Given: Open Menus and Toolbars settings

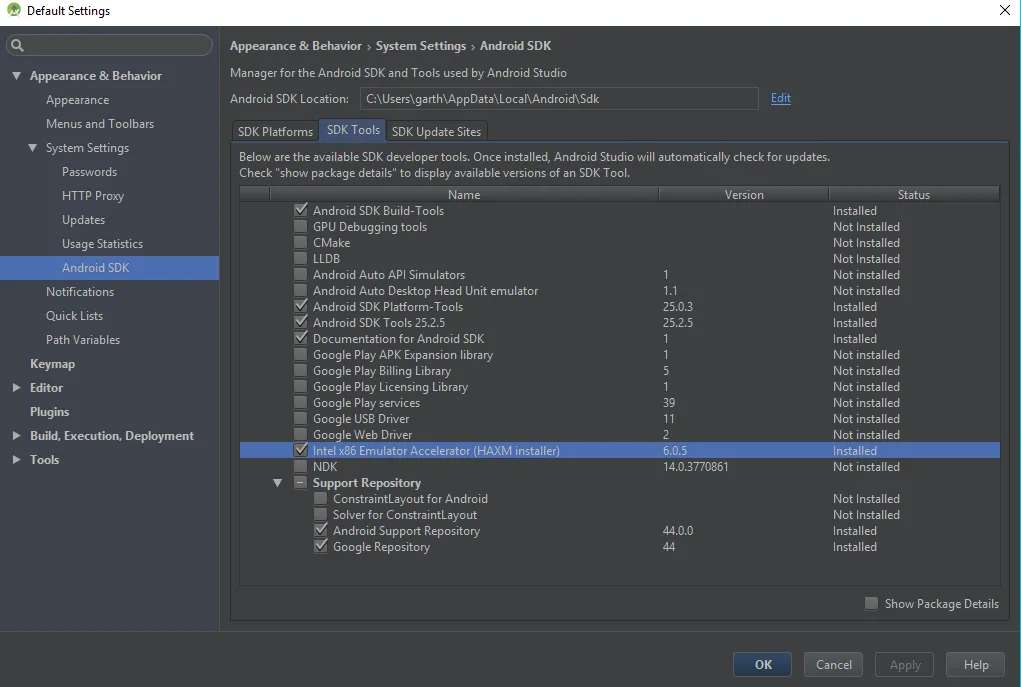Looking at the screenshot, I should click(x=100, y=124).
